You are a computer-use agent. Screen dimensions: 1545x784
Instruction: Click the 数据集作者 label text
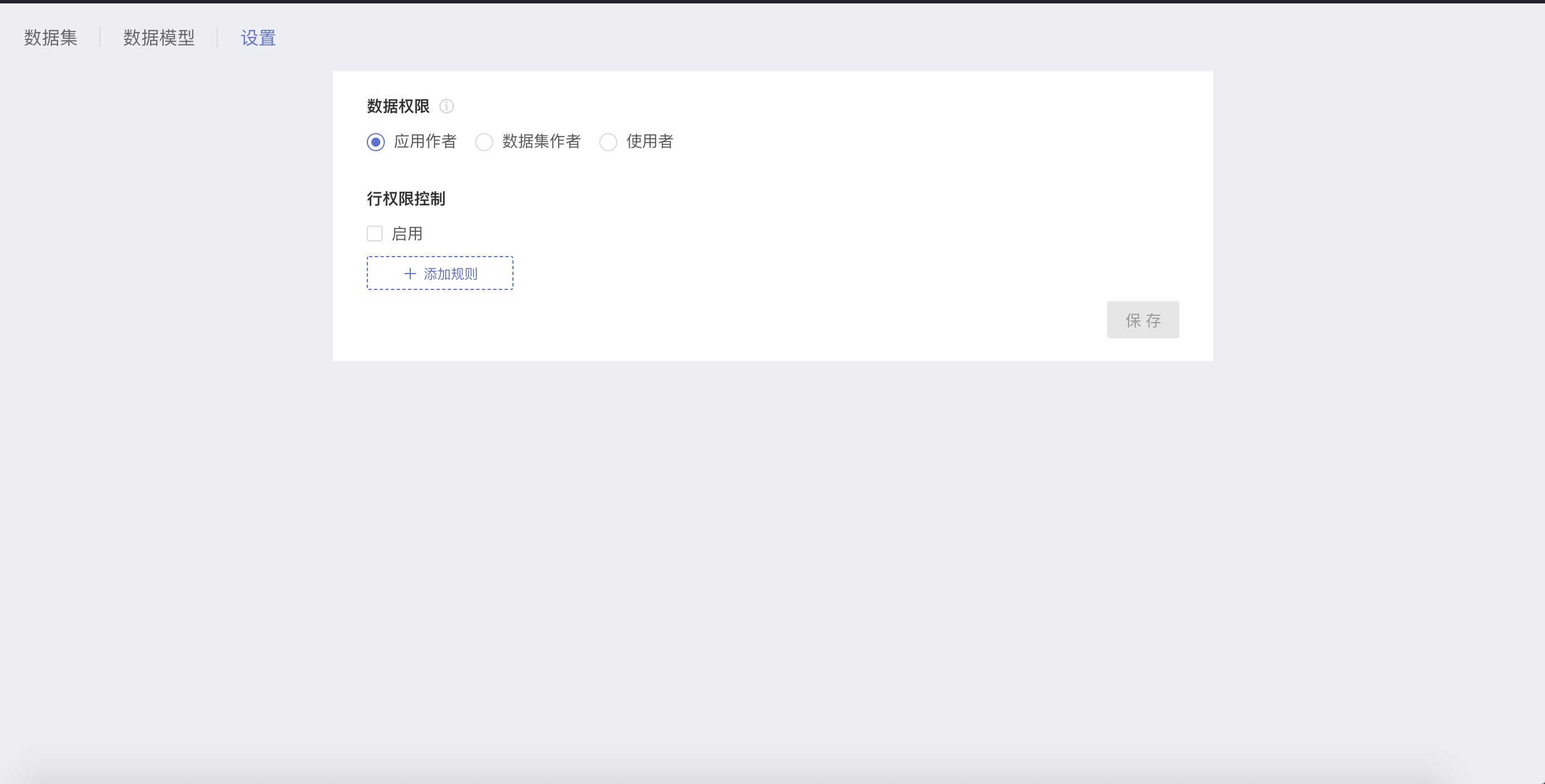point(542,142)
